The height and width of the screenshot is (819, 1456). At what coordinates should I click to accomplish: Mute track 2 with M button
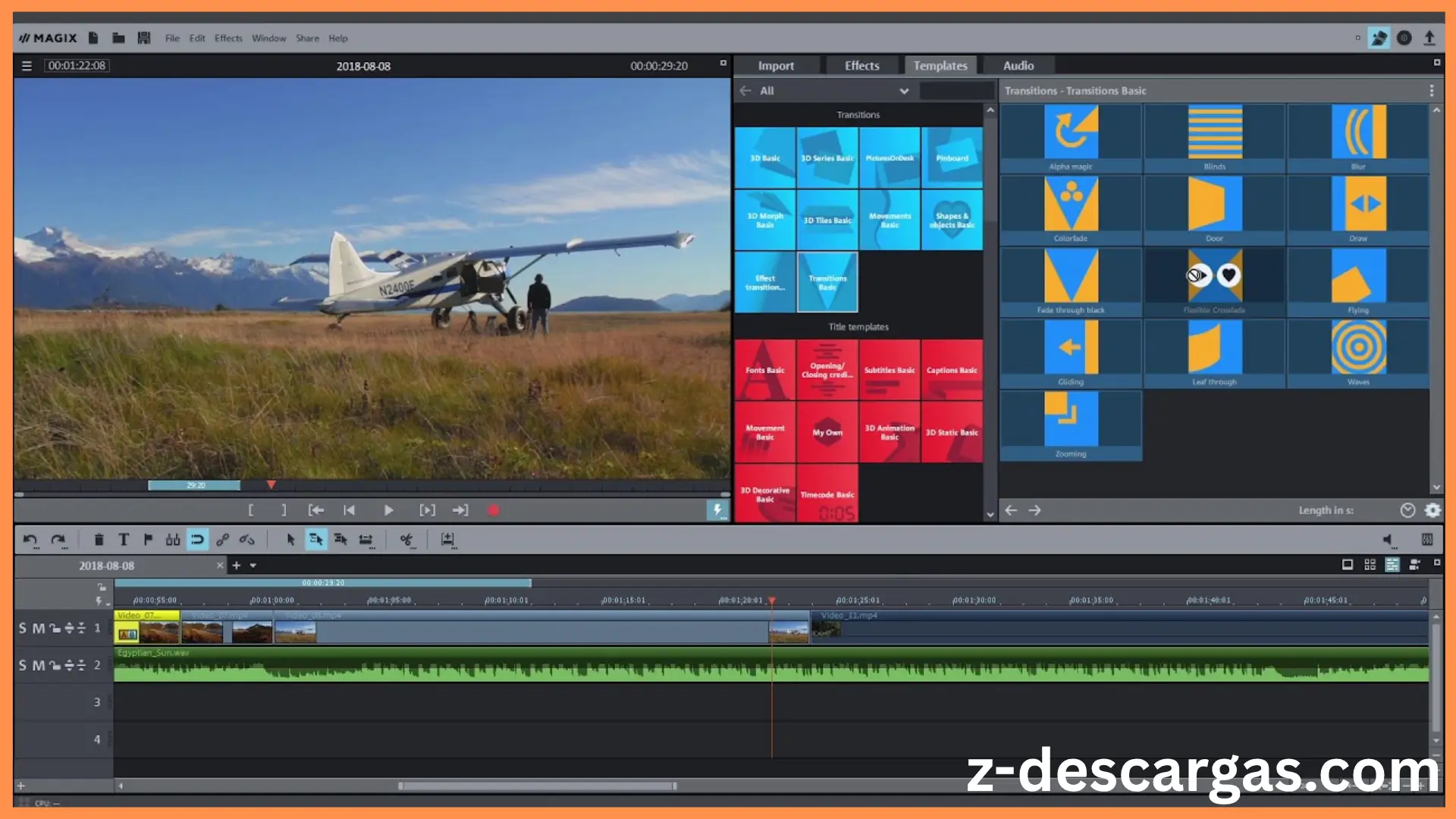(x=39, y=665)
